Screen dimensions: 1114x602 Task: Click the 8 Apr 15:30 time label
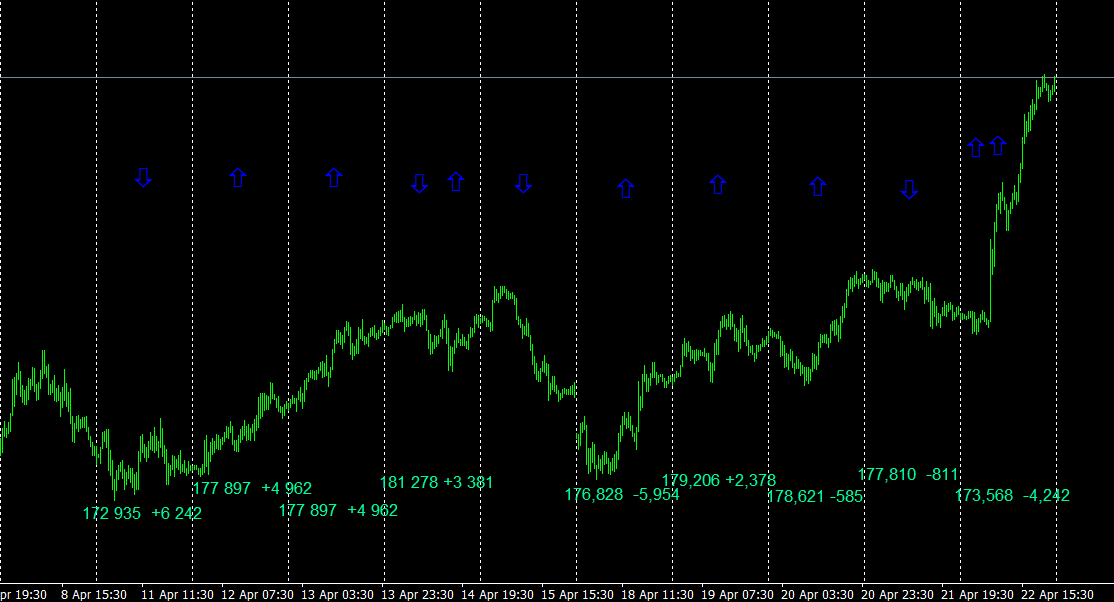(x=94, y=594)
